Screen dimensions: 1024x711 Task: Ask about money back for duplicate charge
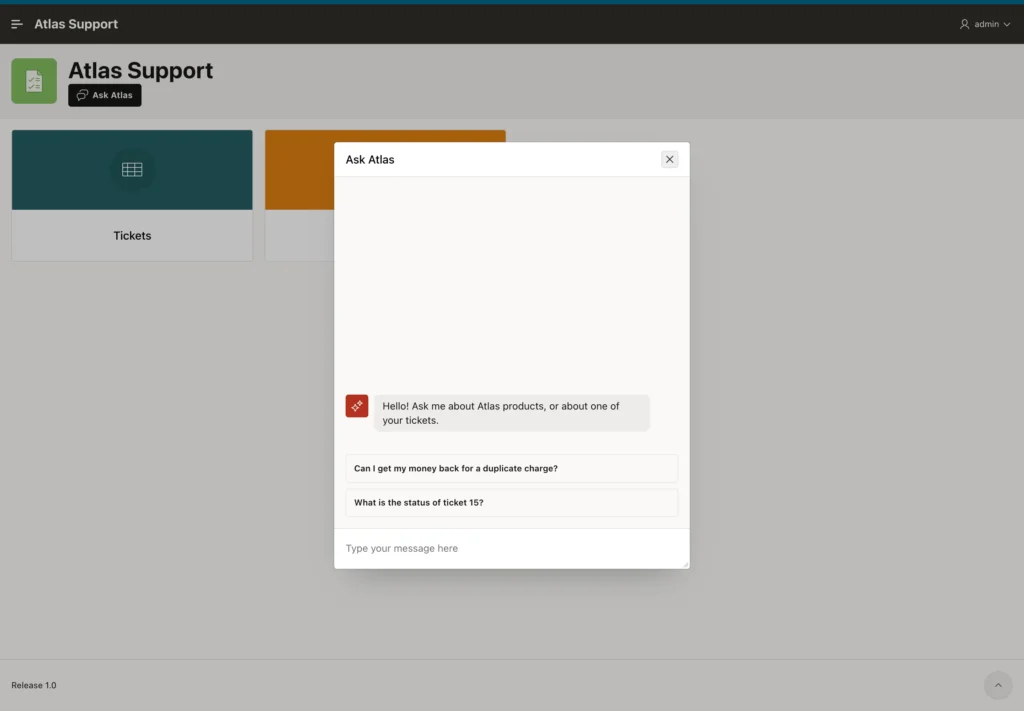click(511, 468)
